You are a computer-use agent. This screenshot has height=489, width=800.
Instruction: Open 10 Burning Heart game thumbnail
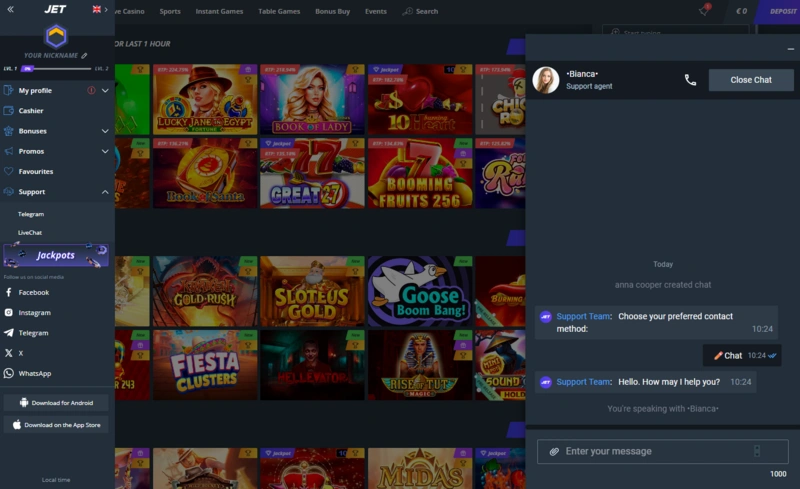(420, 100)
